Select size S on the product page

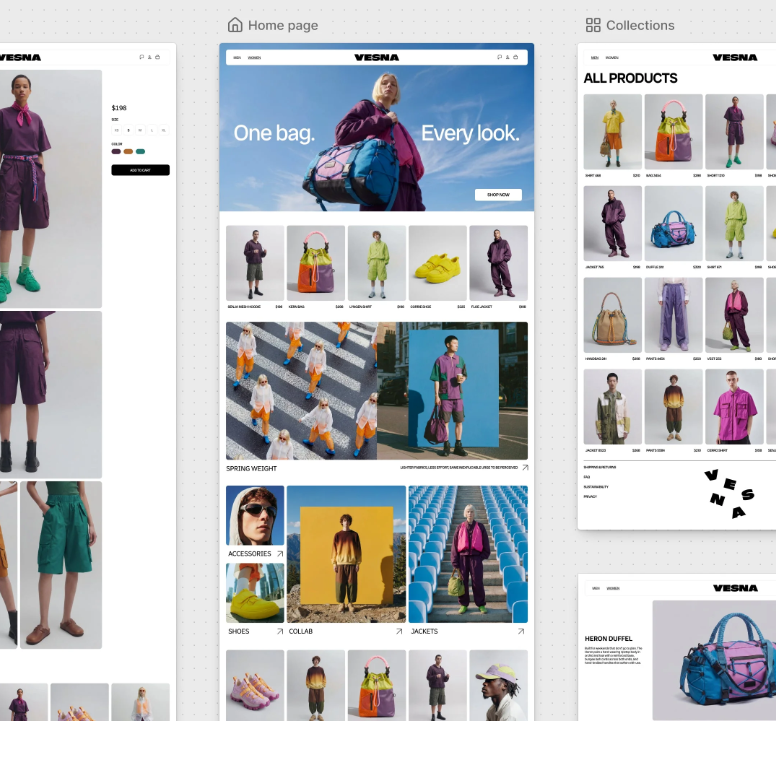pyautogui.click(x=129, y=130)
